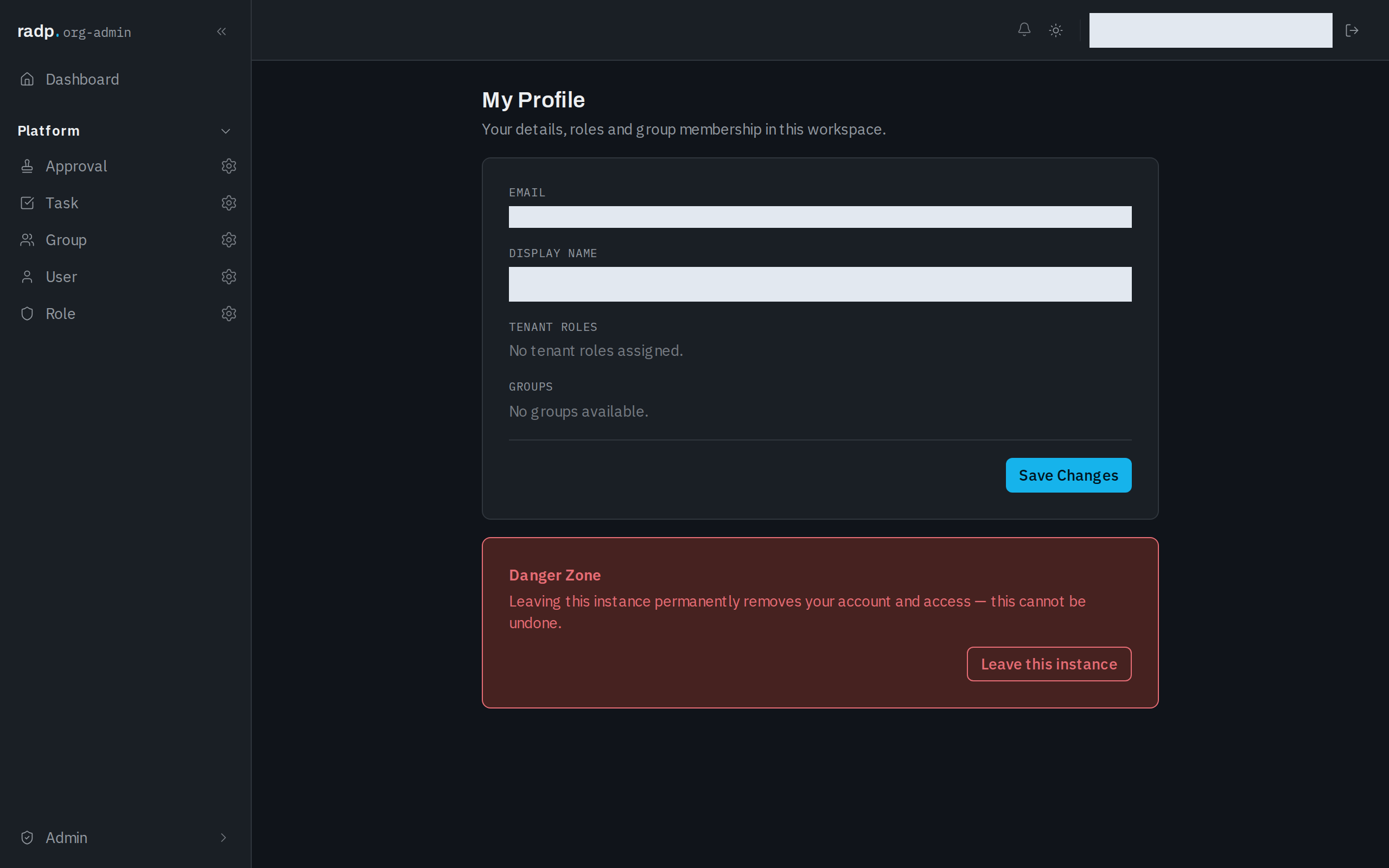Image resolution: width=1389 pixels, height=868 pixels.
Task: Click the Admin shield-check icon
Action: coord(27,838)
